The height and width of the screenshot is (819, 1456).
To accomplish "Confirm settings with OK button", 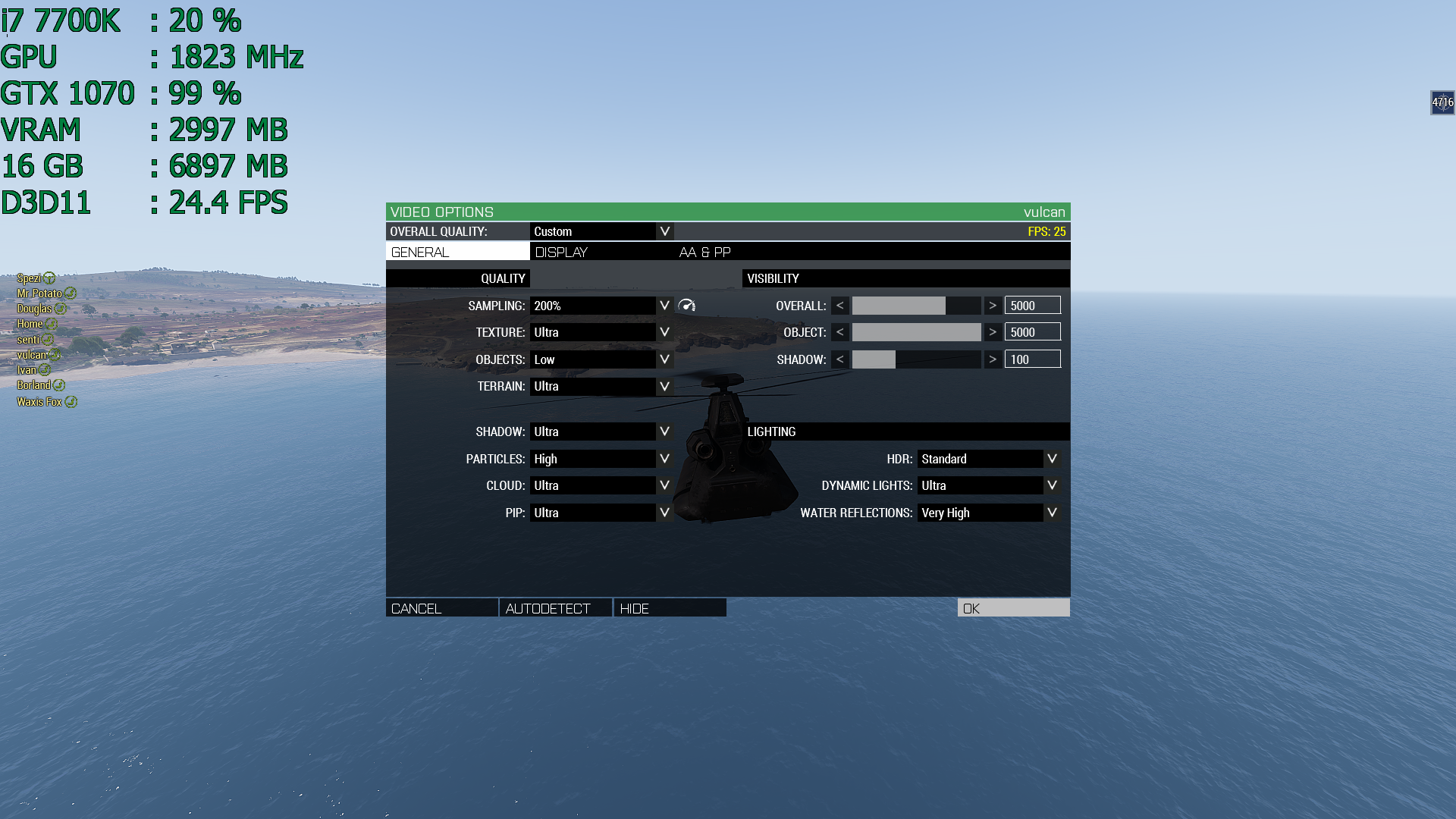I will 1013,608.
